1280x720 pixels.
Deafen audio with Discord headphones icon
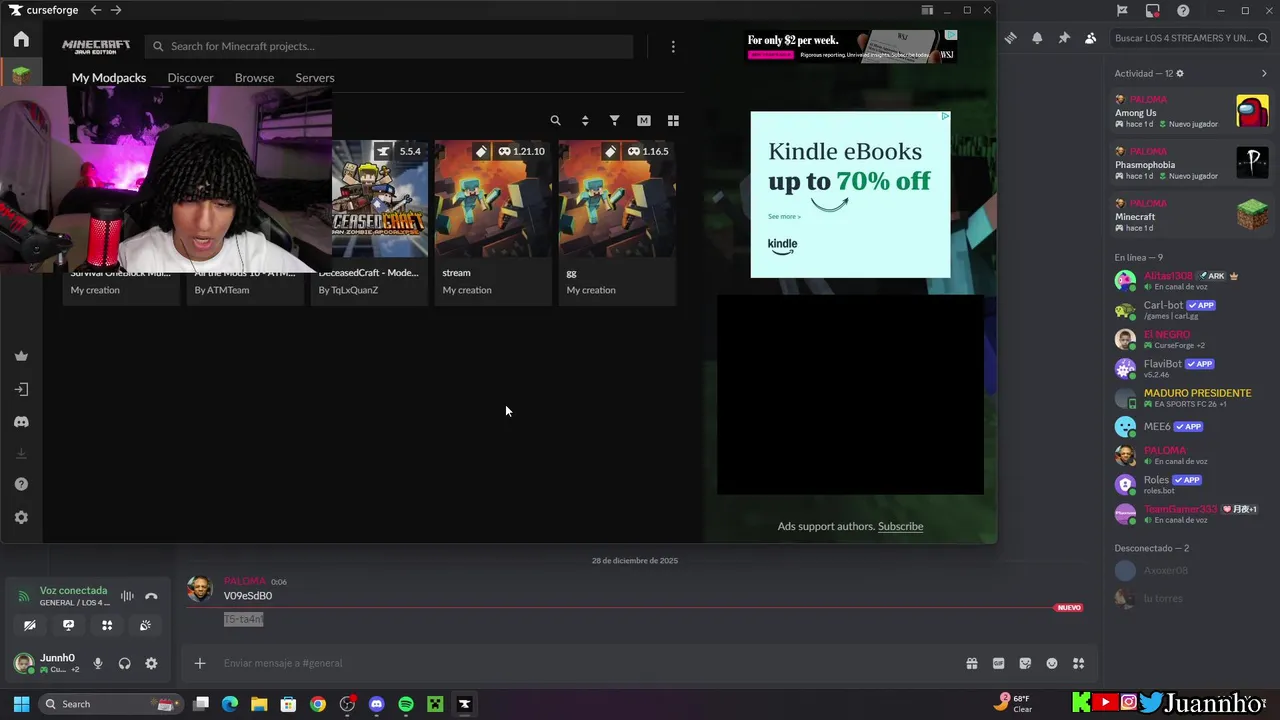(124, 663)
